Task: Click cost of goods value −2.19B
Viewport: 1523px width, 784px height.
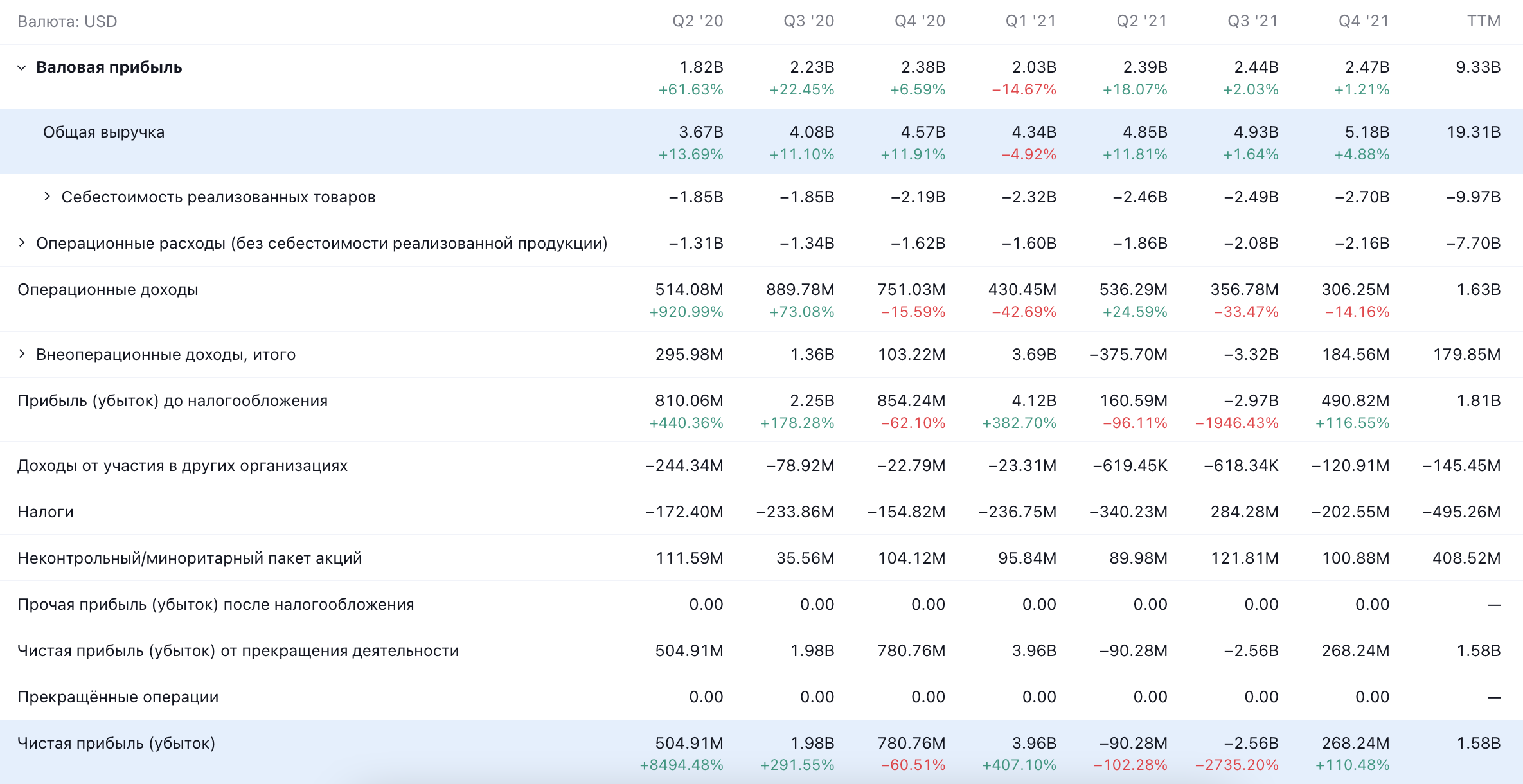Action: pos(918,197)
